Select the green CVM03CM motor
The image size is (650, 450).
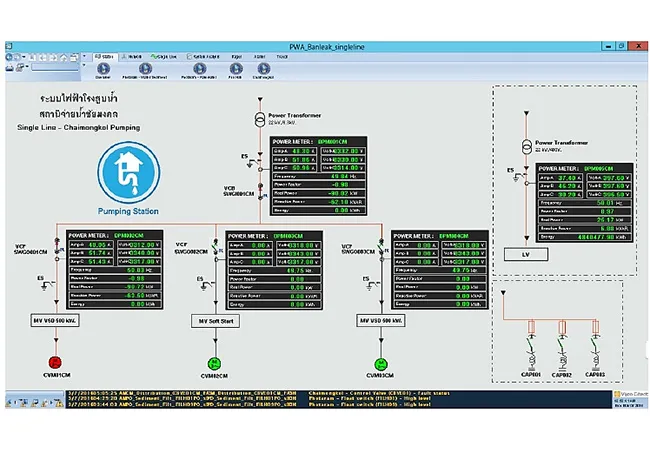(x=381, y=364)
